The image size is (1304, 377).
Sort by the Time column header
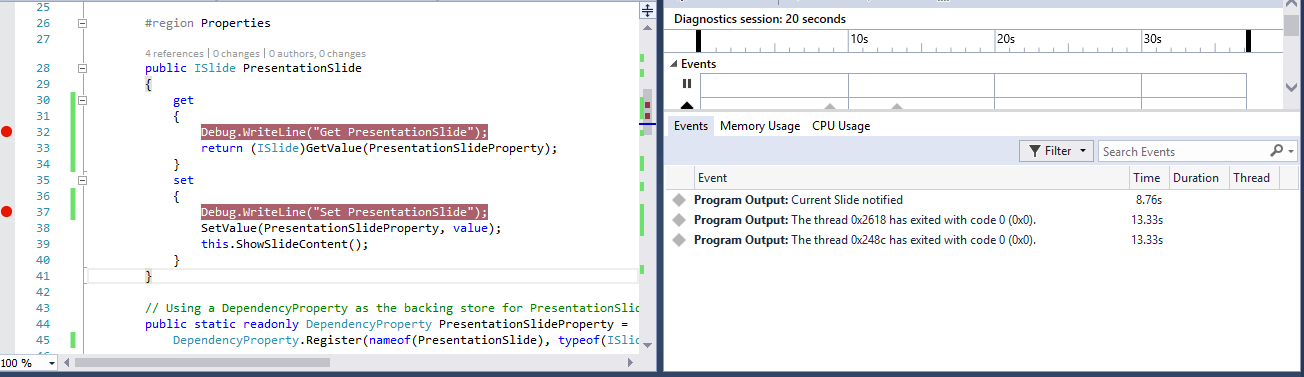click(1148, 178)
